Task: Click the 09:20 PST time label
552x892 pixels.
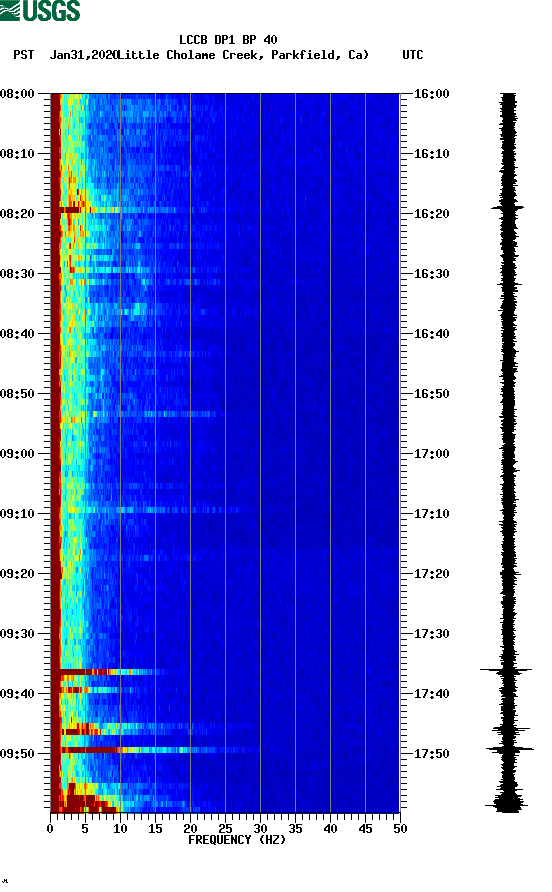Action: pos(17,574)
